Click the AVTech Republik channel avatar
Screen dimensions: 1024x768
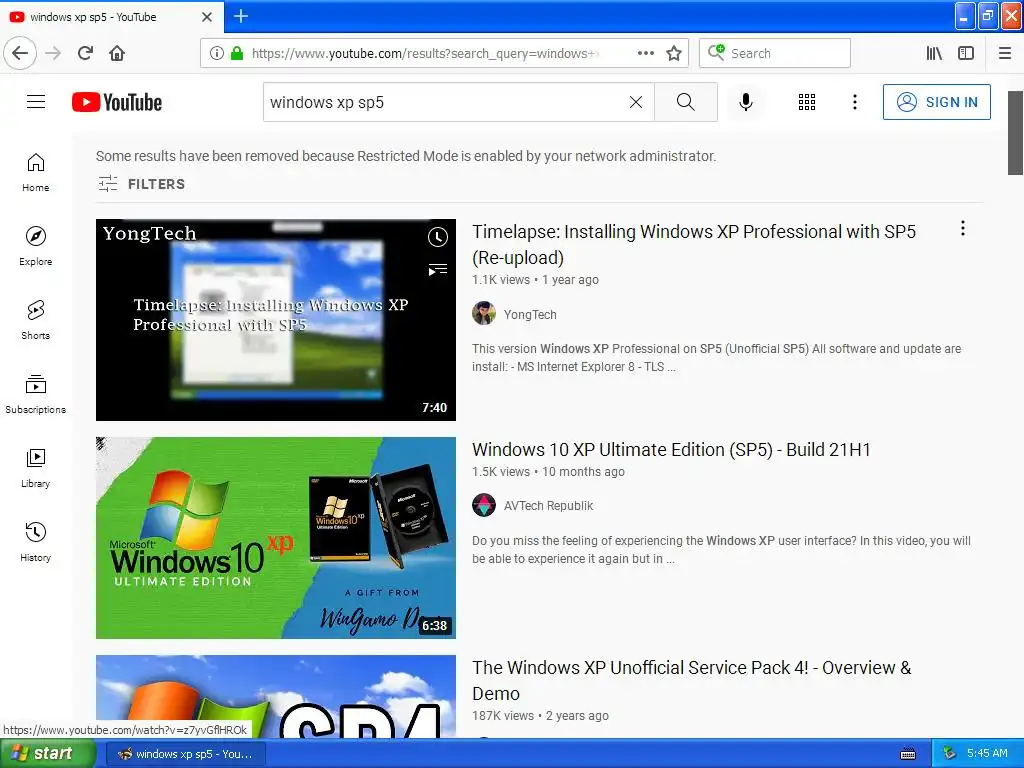click(484, 505)
